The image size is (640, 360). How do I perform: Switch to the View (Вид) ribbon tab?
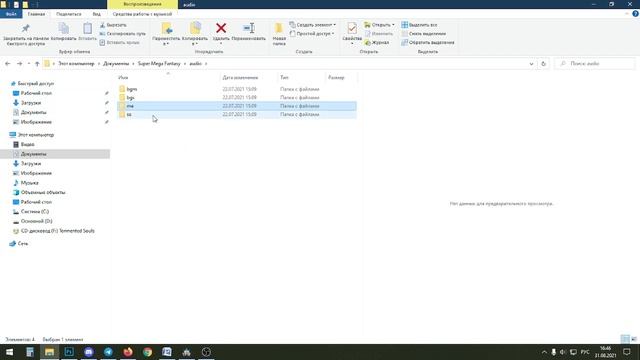(96, 14)
